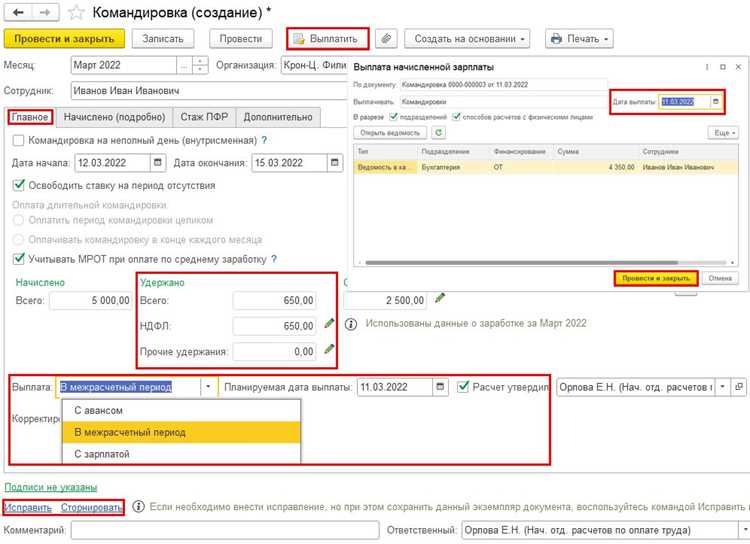
Task: Enable Командировка на неполный день checkbox
Action: 18,141
